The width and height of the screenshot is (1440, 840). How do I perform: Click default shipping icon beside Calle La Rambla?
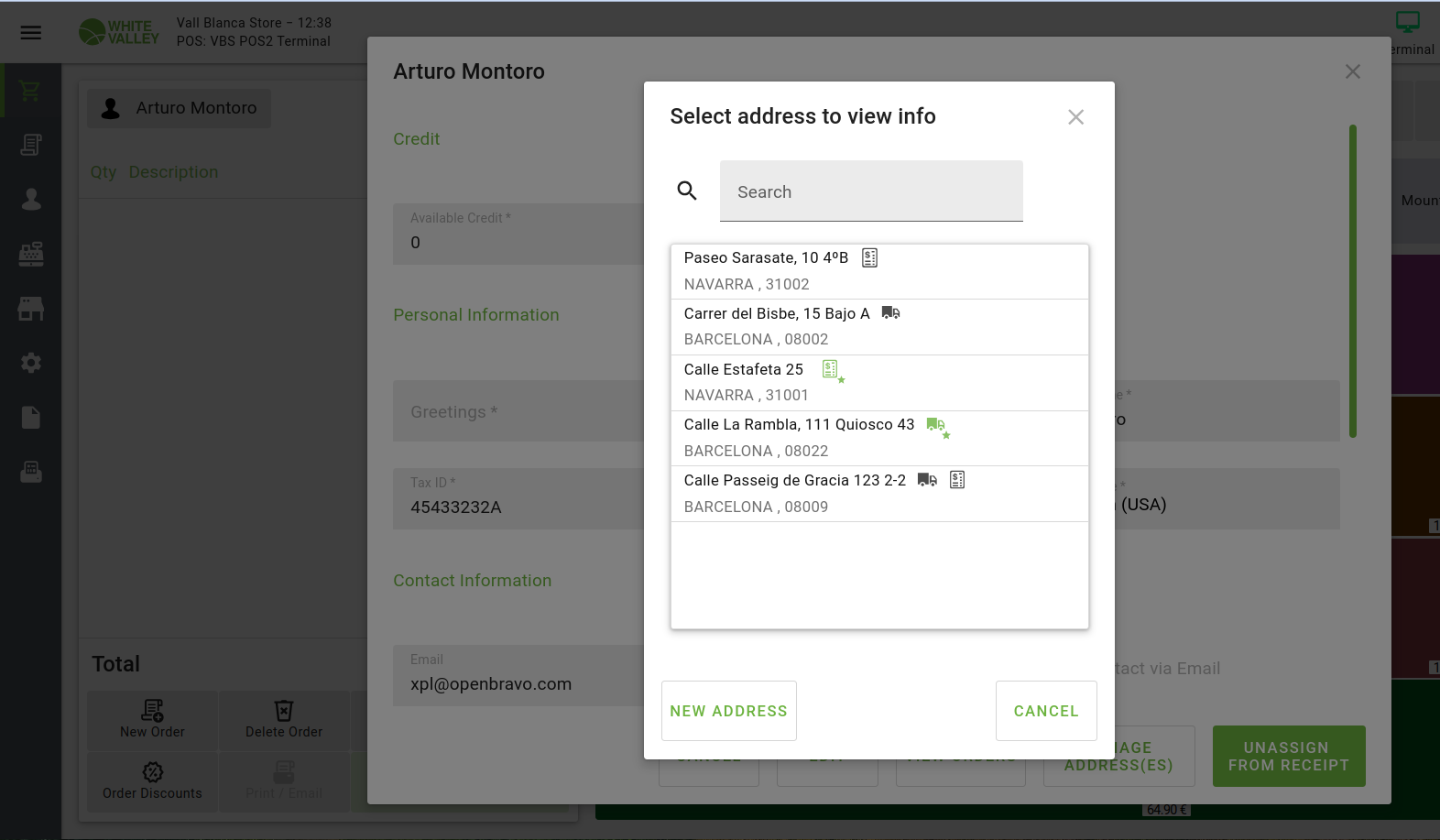point(936,426)
